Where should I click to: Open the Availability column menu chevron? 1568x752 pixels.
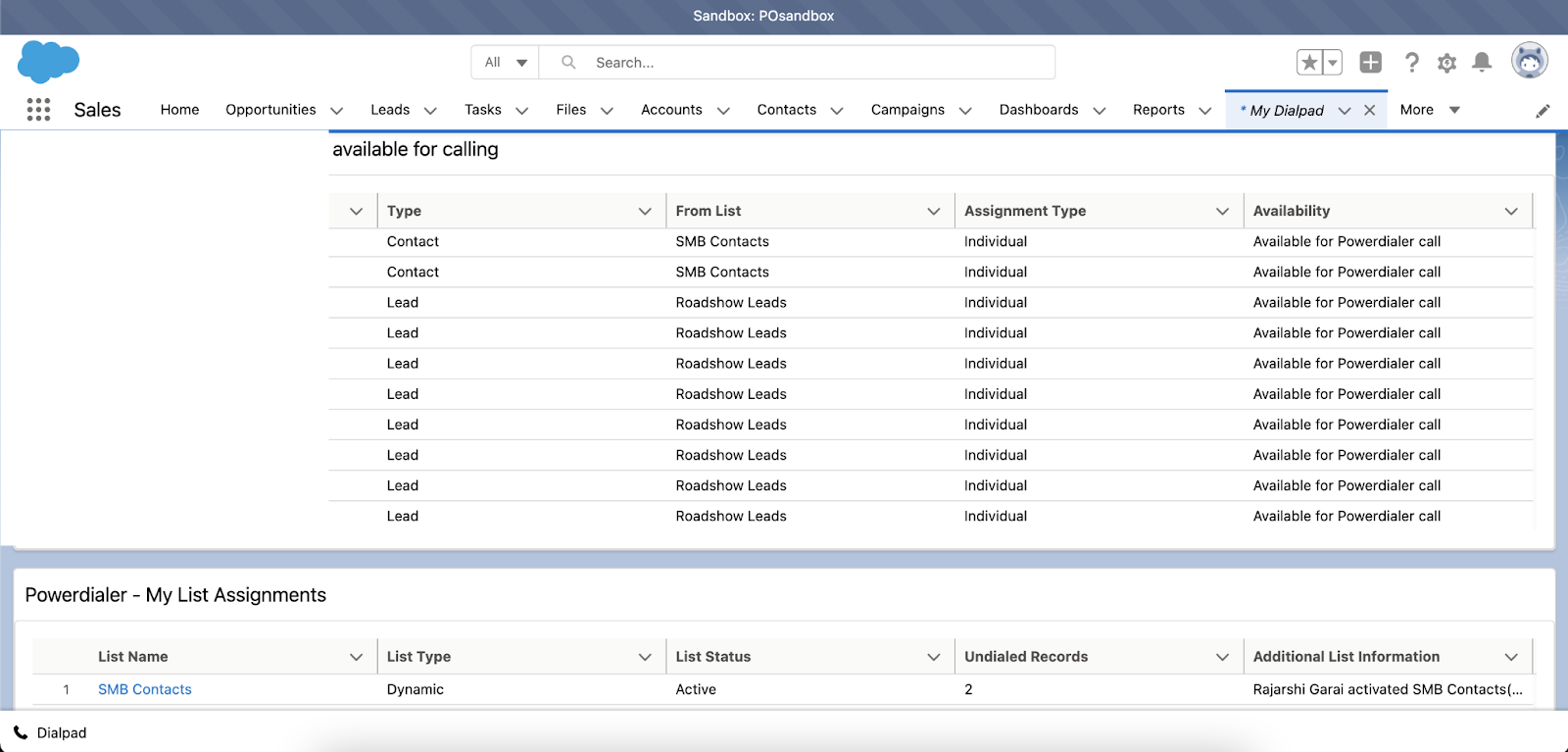[x=1511, y=211]
